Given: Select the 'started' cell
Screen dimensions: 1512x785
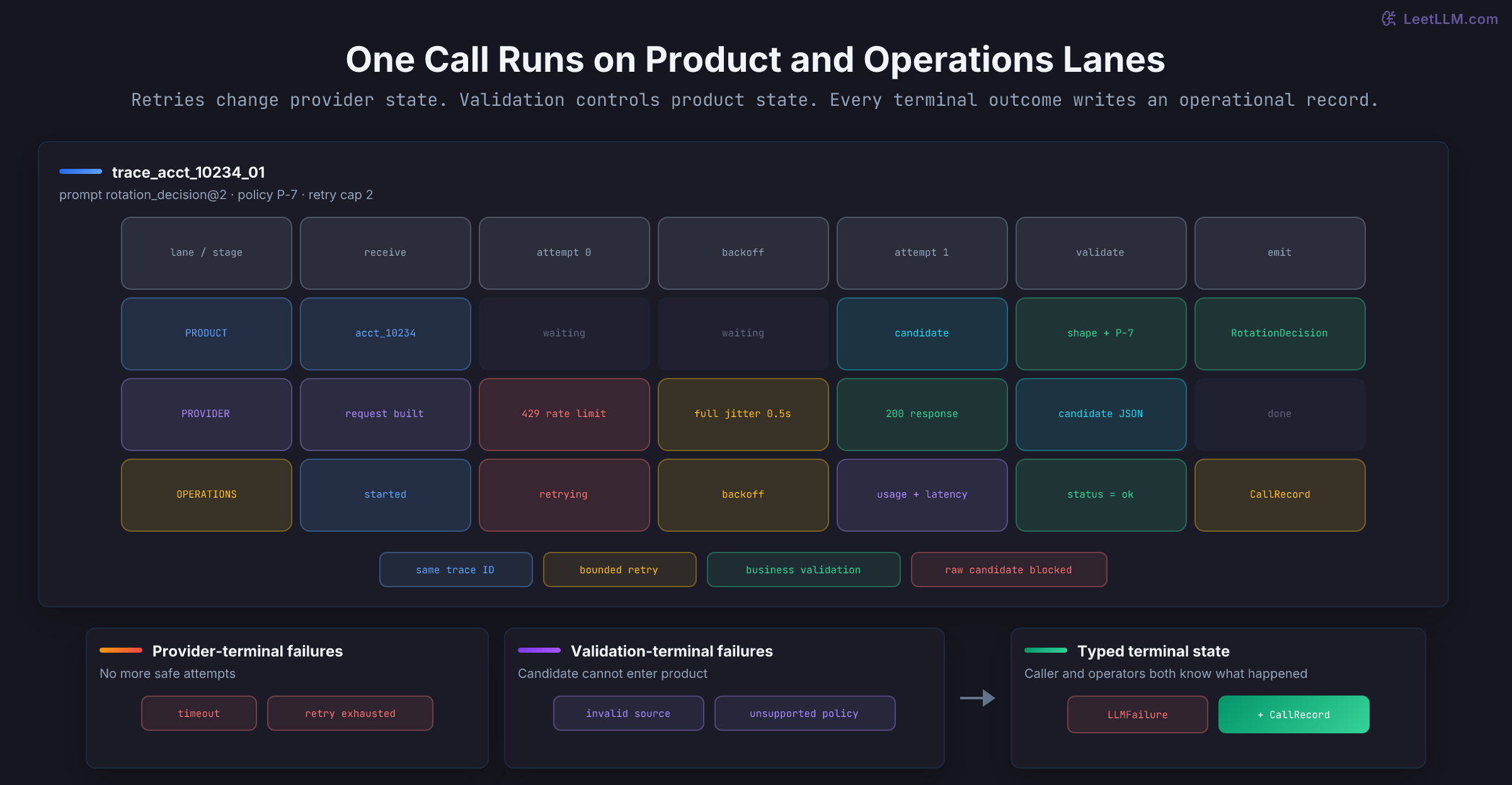Looking at the screenshot, I should (x=386, y=495).
